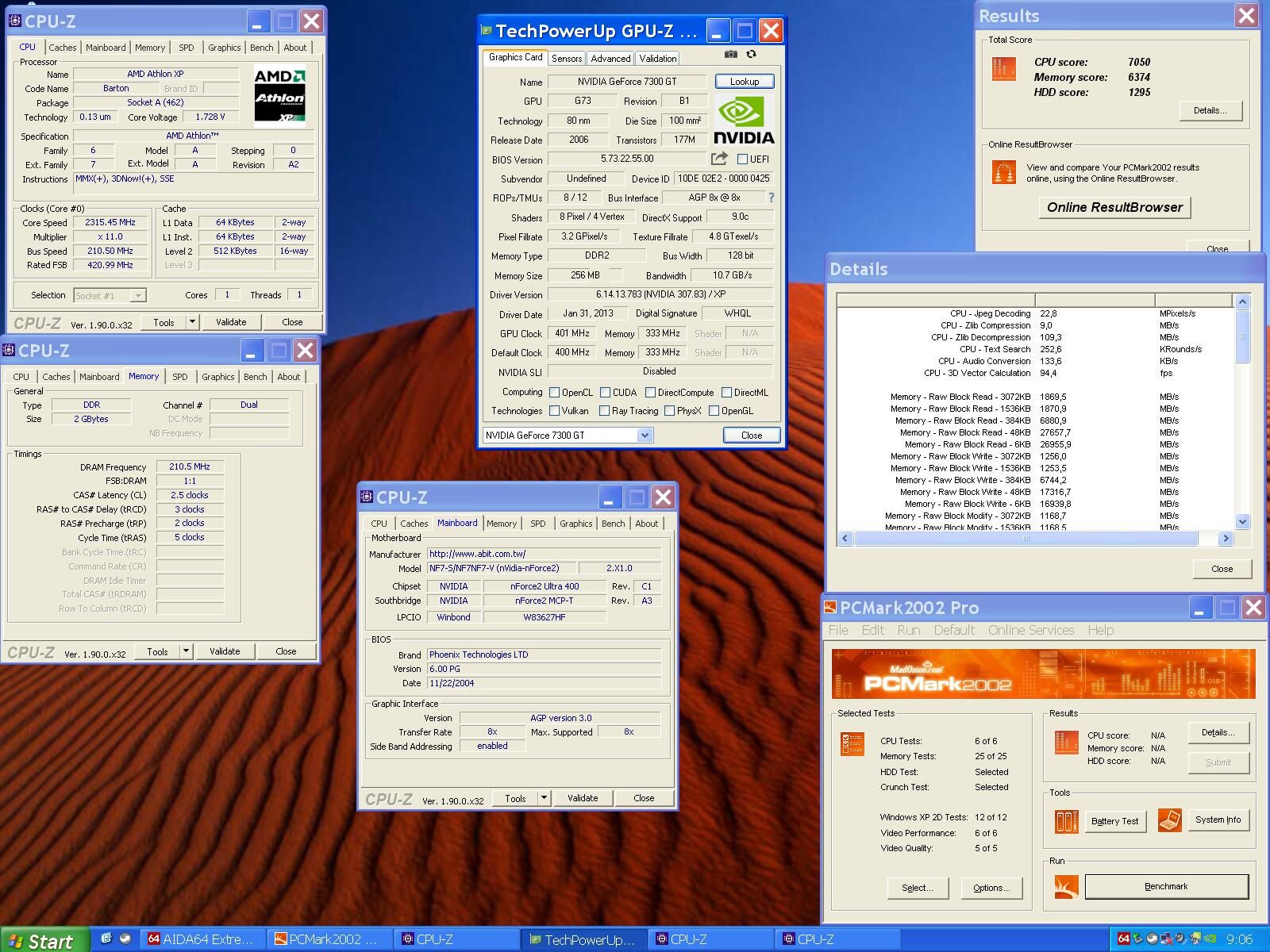Viewport: 1270px width, 952px height.
Task: Click Total Score orange icon in Results window
Action: pos(1004,69)
